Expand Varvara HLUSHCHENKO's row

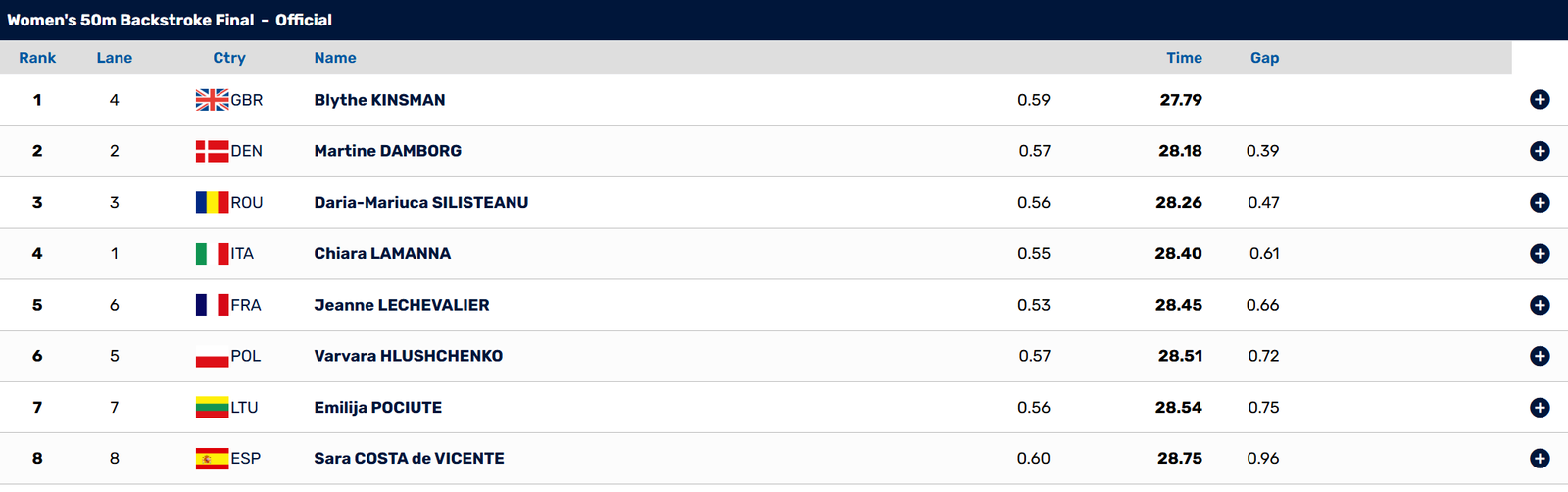click(1540, 356)
